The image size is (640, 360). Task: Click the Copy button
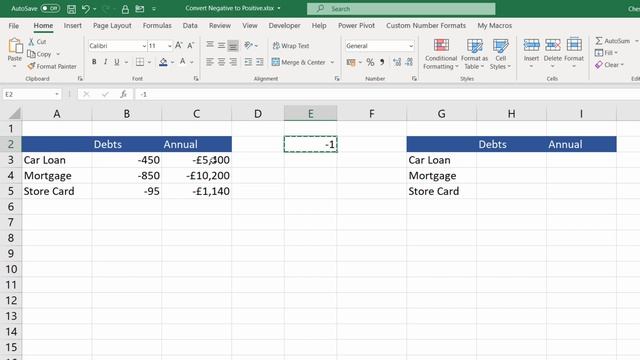(39, 54)
